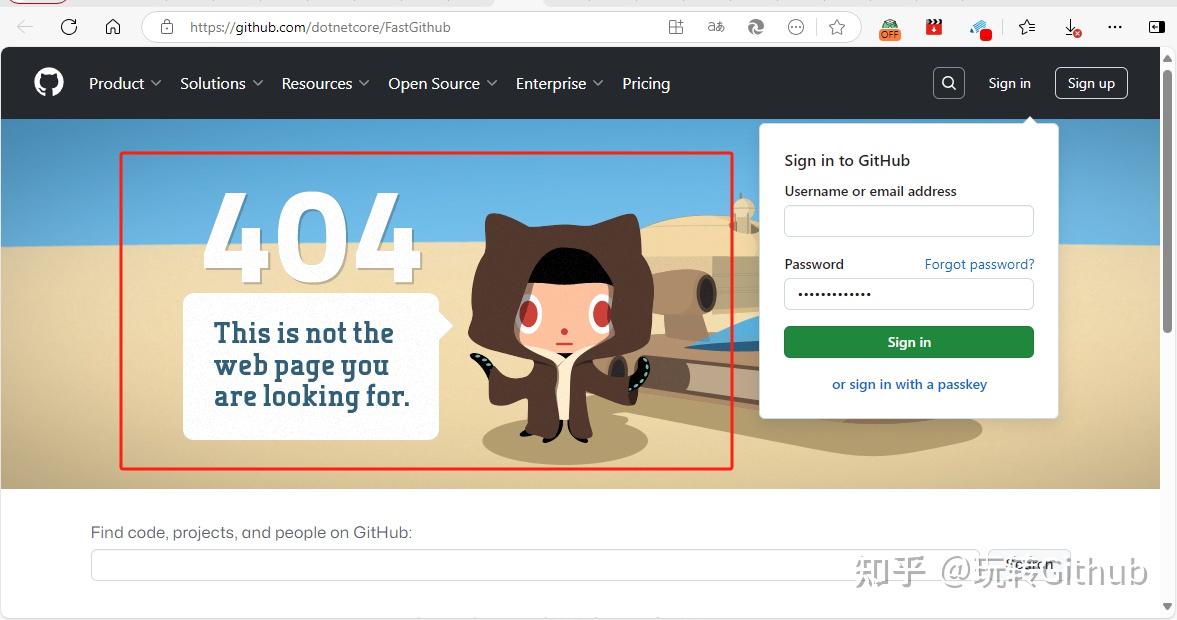Screen dimensions: 1177x620
Task: Click sign in with a passkey
Action: tap(908, 384)
